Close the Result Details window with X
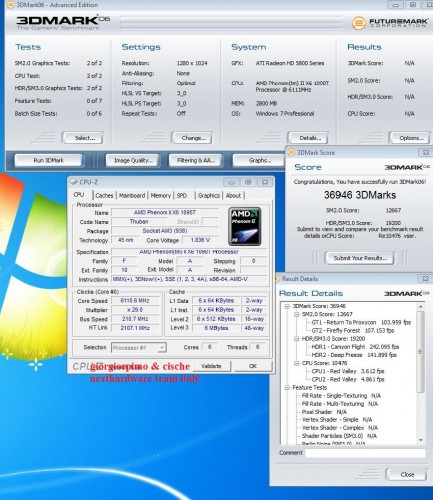433x500 pixels. [x=426, y=279]
